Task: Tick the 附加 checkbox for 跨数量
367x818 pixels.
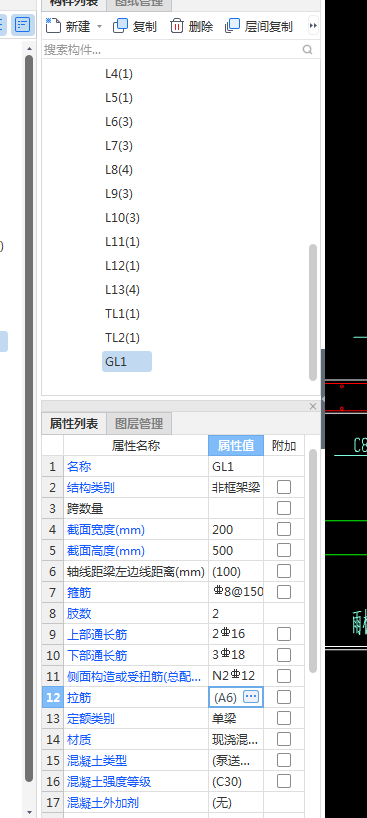Action: click(x=284, y=508)
